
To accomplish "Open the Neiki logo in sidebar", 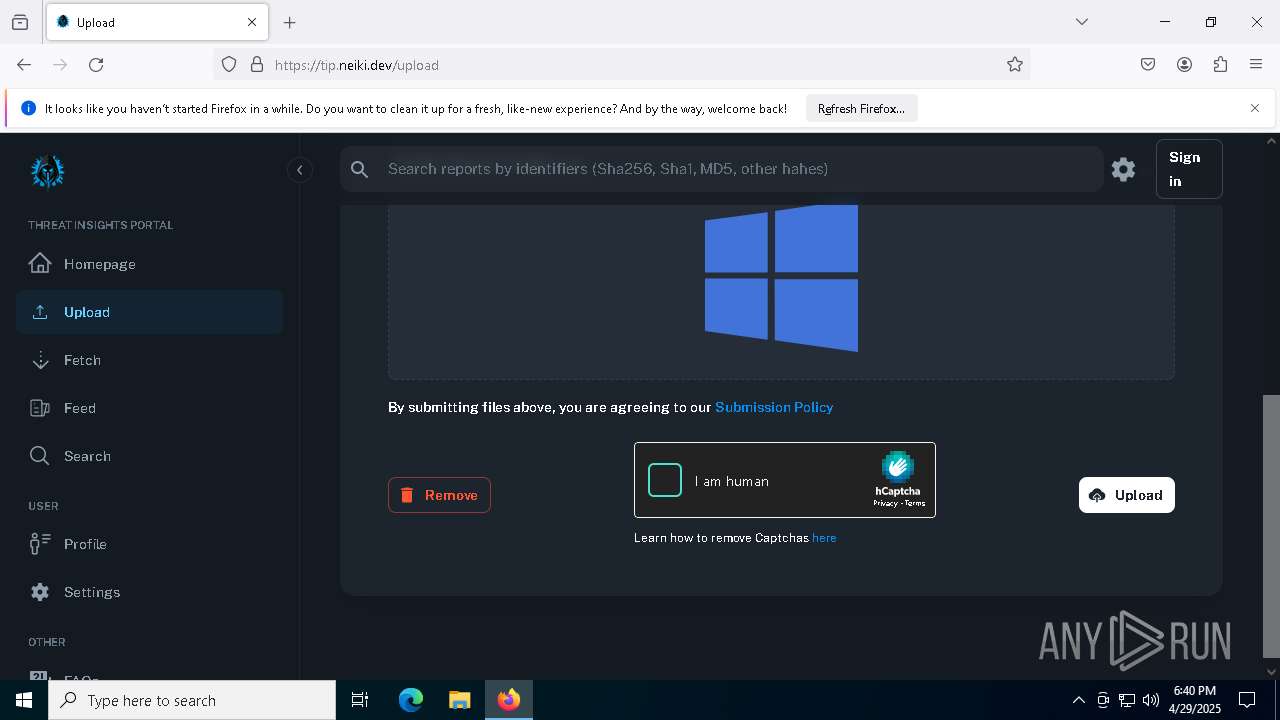I will coord(47,171).
